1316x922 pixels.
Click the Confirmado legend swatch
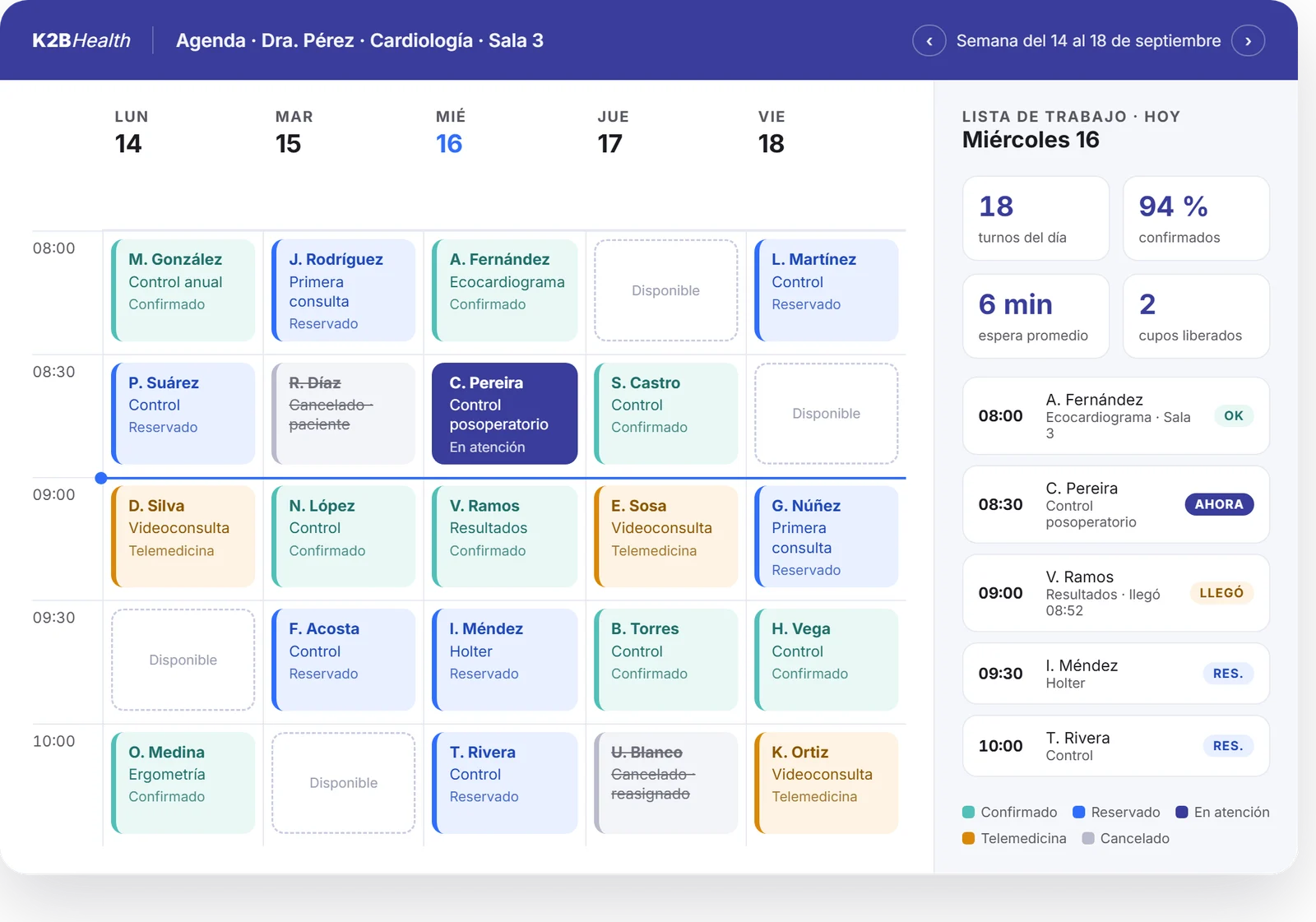(969, 812)
